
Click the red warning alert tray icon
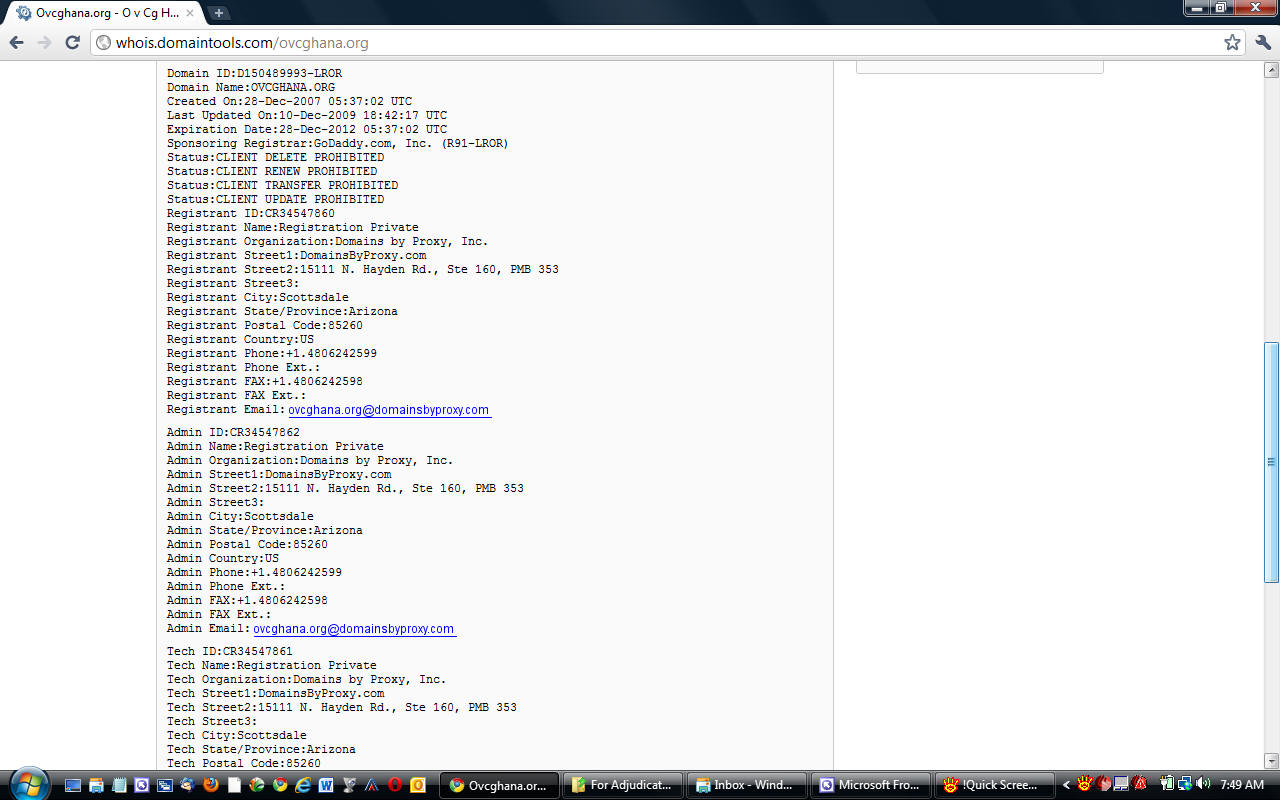pyautogui.click(x=1139, y=784)
